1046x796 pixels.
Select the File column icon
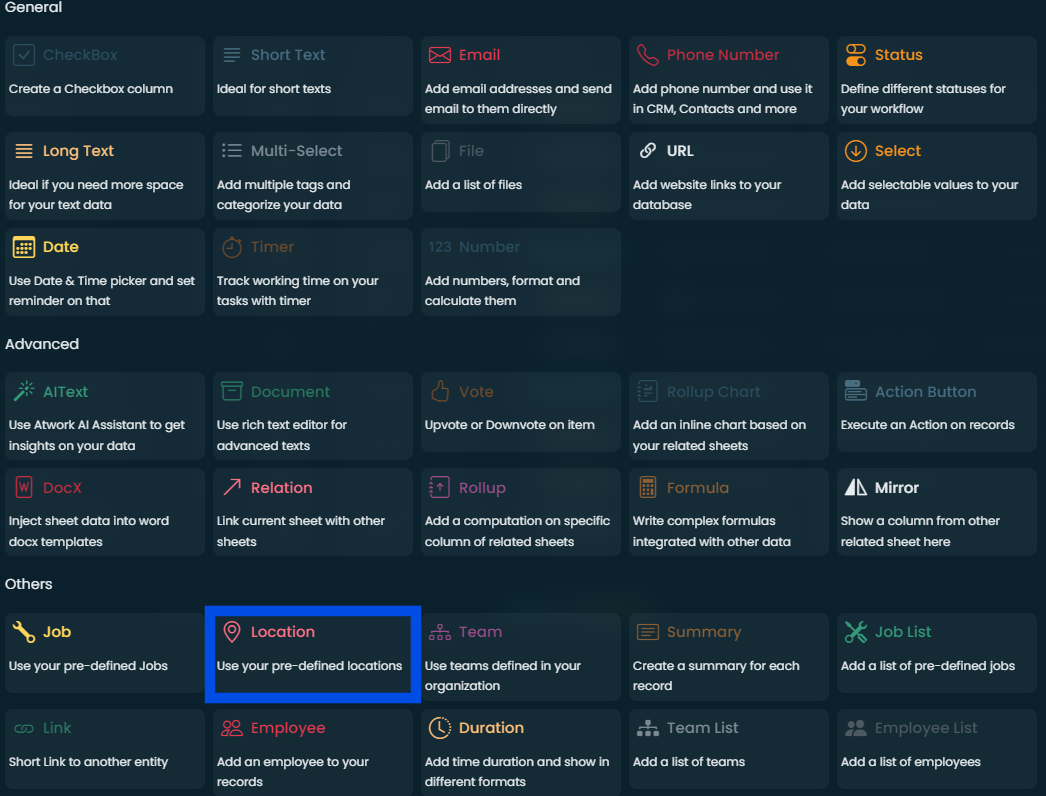pos(440,151)
